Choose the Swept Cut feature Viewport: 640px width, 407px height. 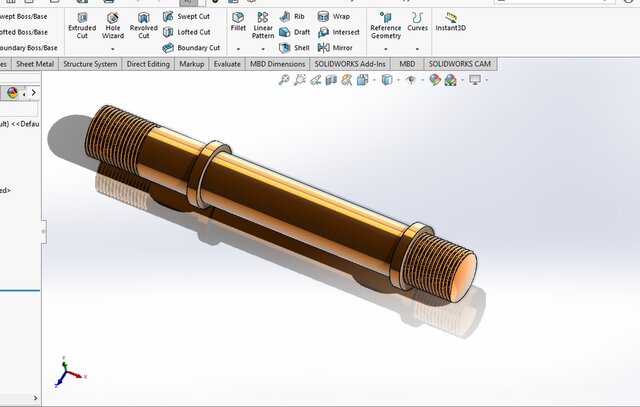(x=186, y=16)
